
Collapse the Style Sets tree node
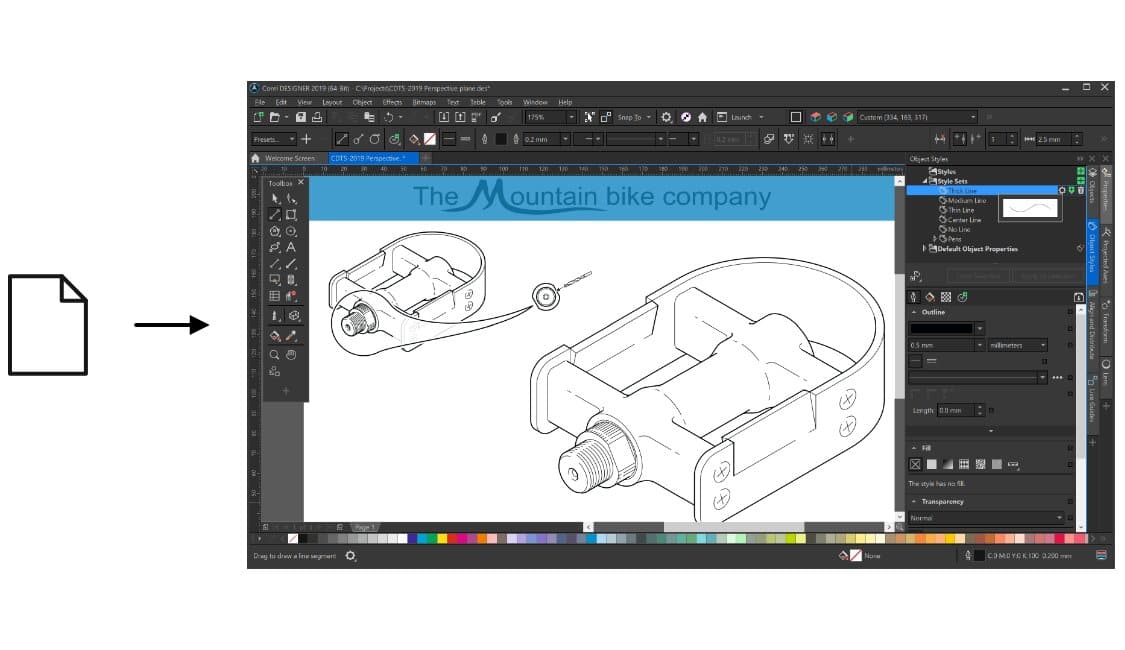[926, 181]
